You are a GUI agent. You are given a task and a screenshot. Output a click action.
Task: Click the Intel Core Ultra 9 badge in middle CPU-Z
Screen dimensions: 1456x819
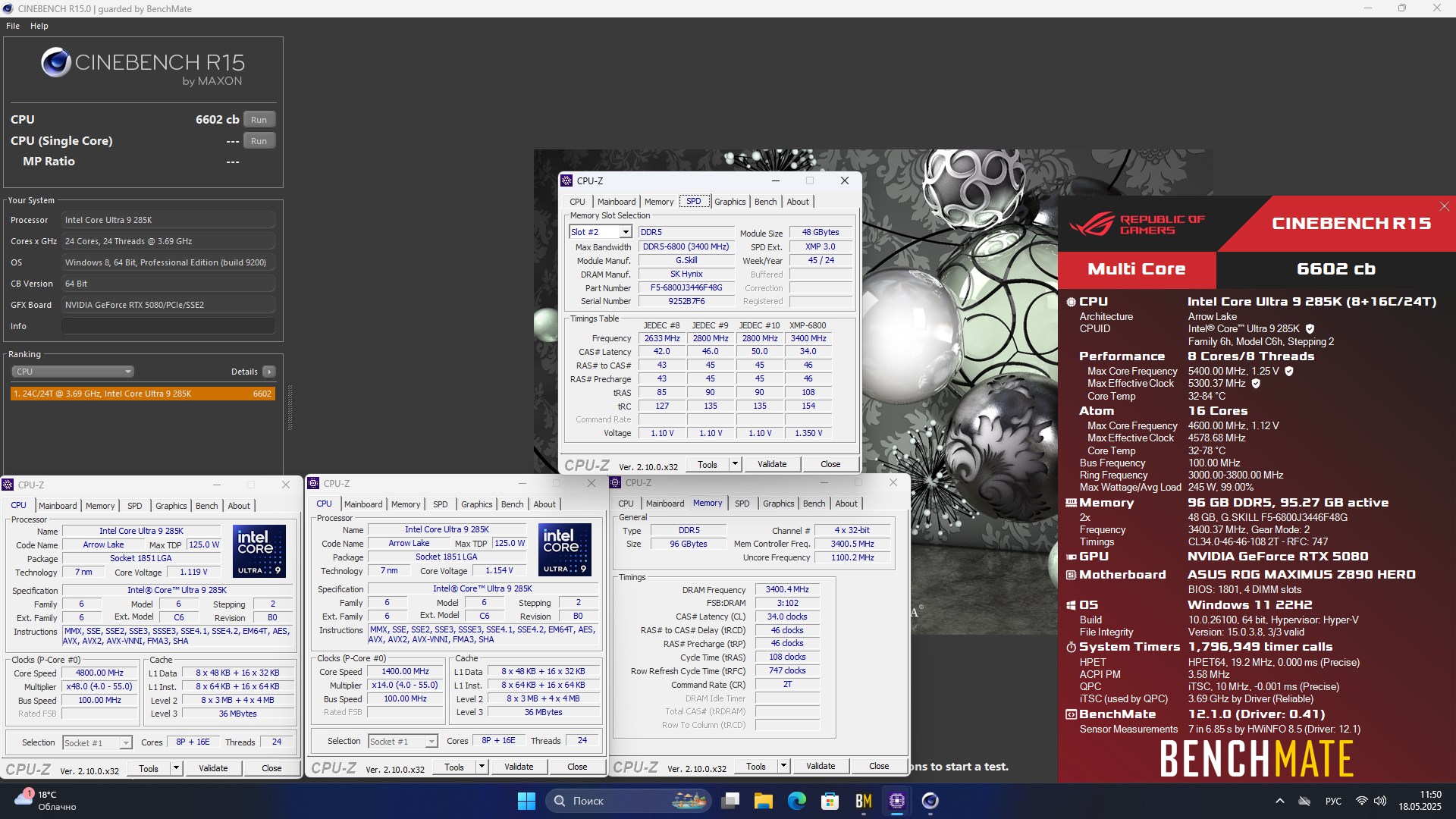(x=565, y=550)
